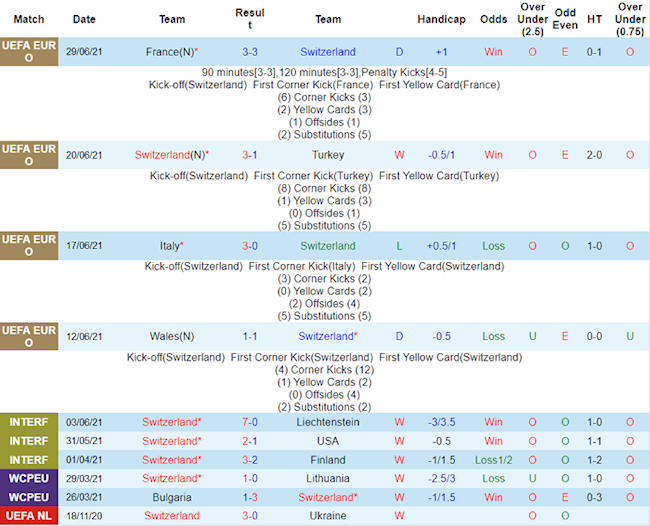Click U over/under 2.5 in Wales row
This screenshot has height=526, width=650.
pos(532,337)
